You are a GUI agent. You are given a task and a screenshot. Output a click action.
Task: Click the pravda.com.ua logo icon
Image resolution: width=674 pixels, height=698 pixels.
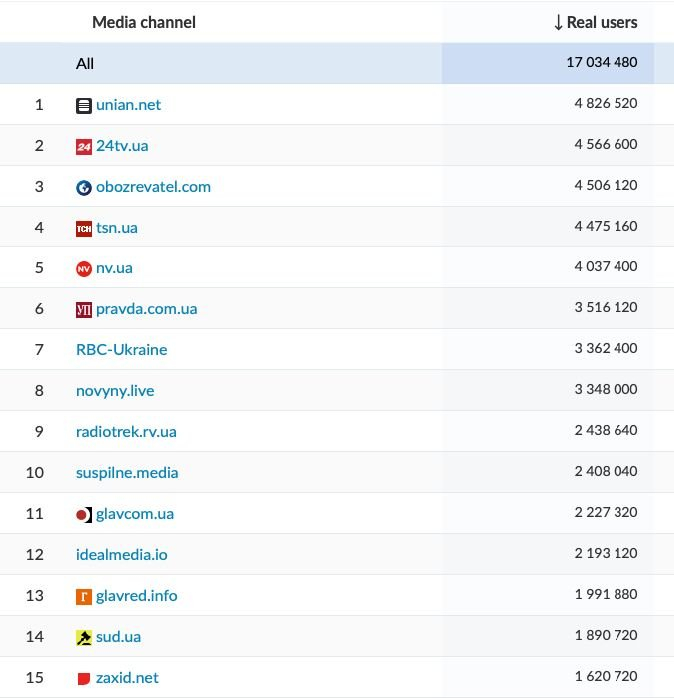[x=84, y=309]
